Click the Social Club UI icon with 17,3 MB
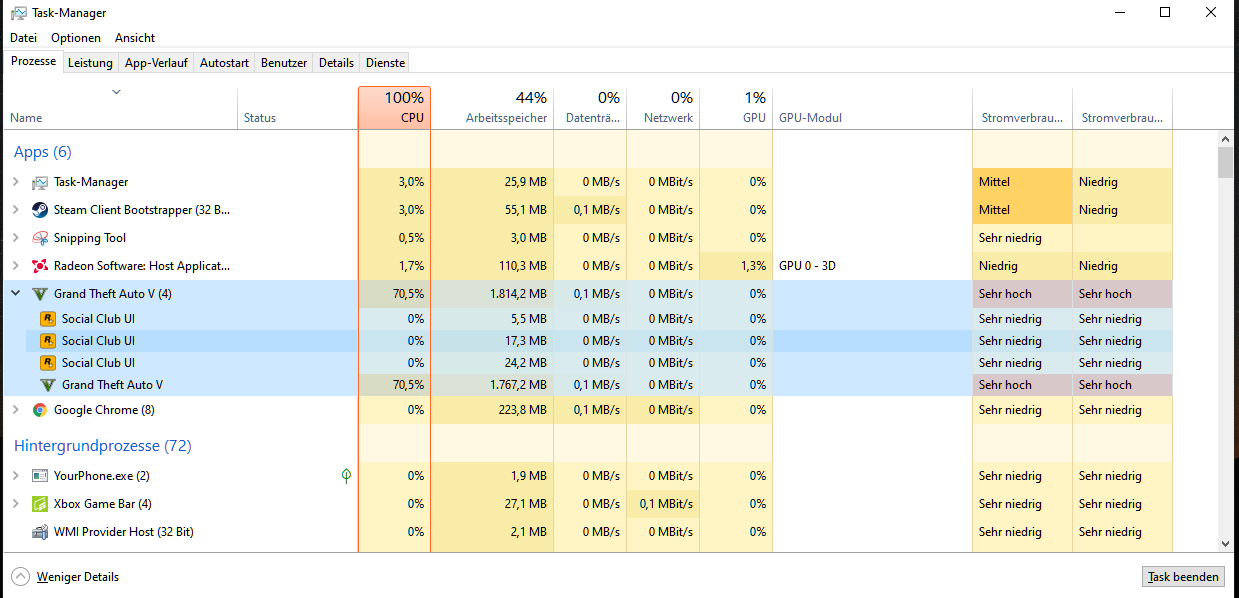 tap(48, 341)
